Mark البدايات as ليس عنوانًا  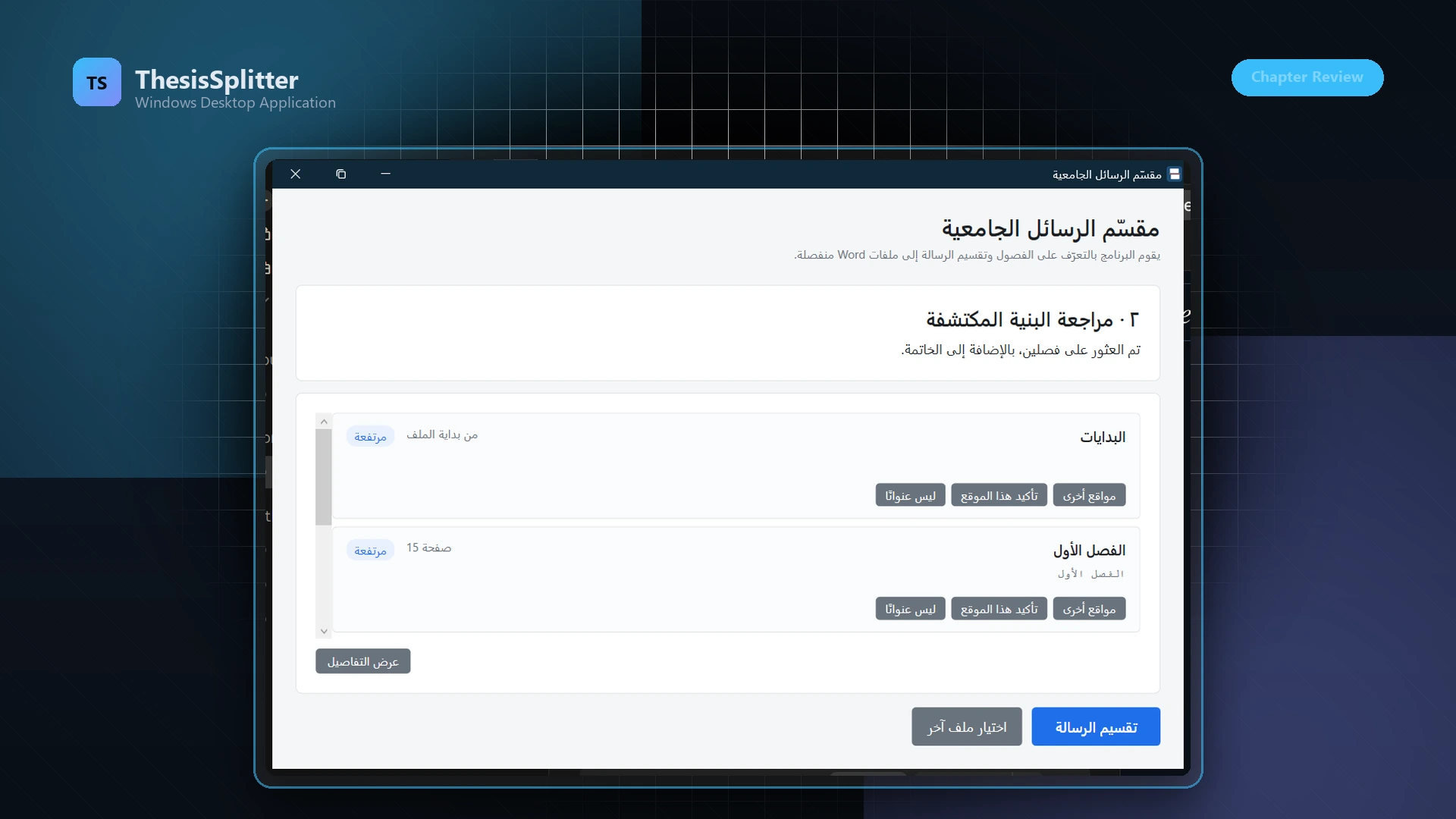coord(910,495)
